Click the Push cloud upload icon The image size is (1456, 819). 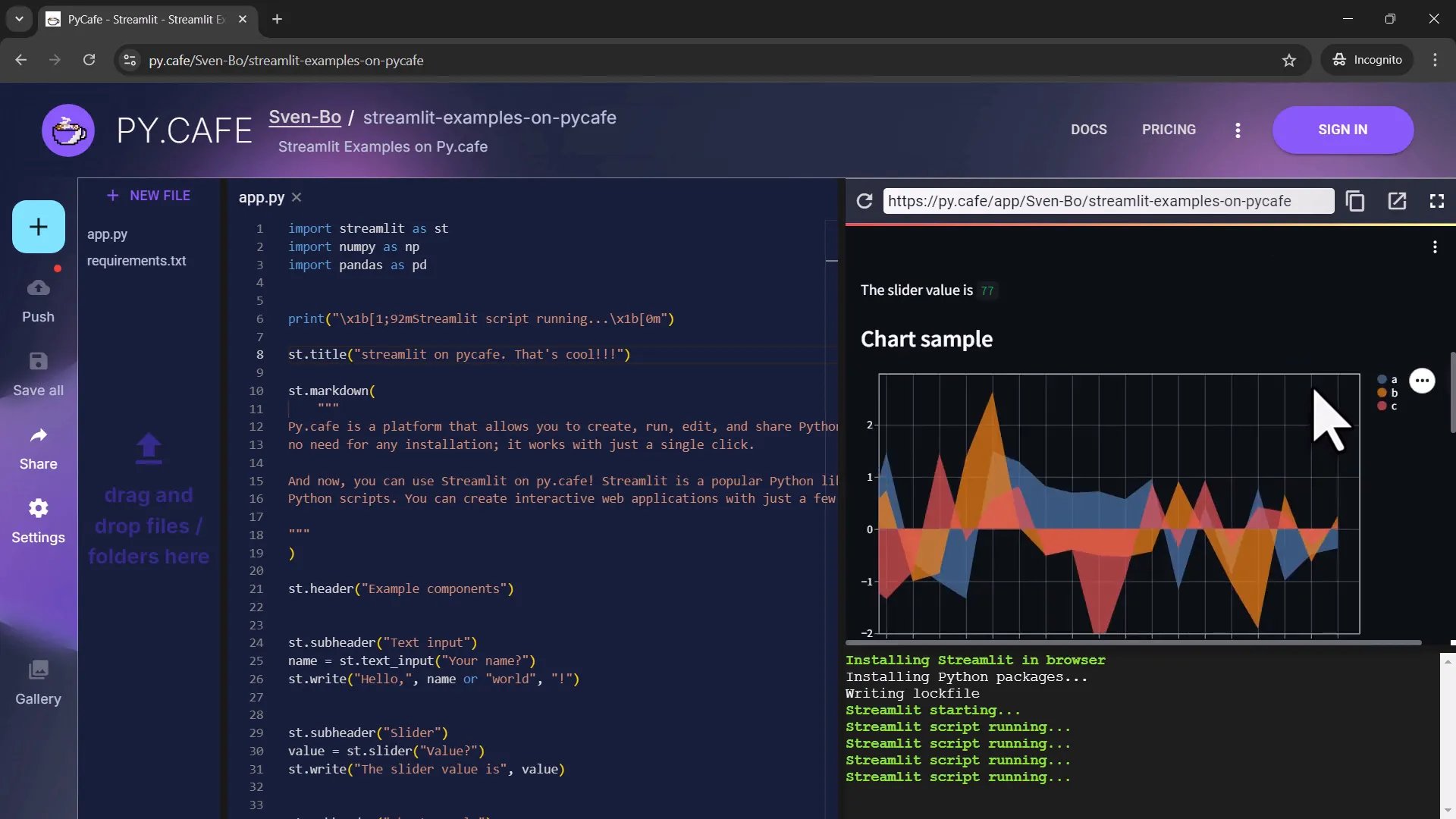38,288
